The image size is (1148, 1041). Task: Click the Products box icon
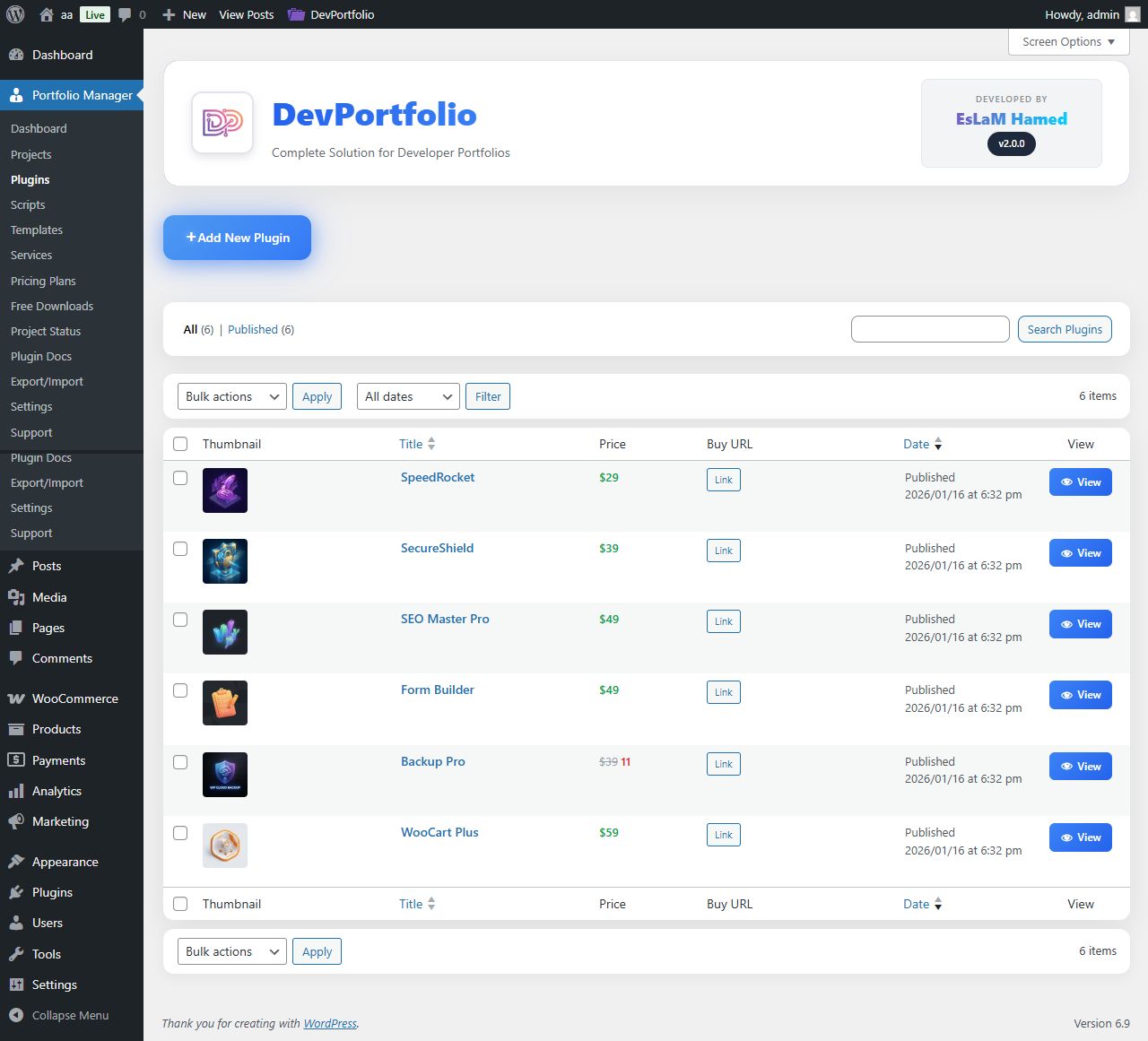(x=16, y=729)
